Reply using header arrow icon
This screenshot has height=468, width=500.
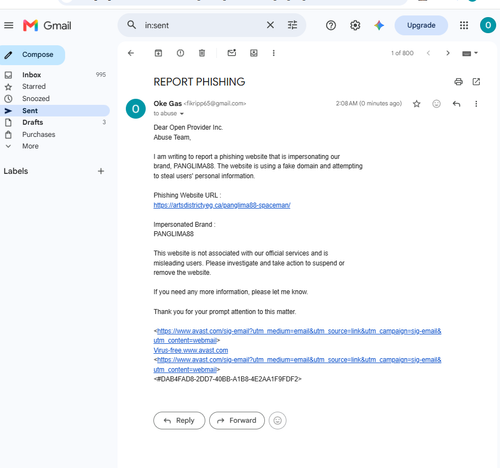coord(456,104)
